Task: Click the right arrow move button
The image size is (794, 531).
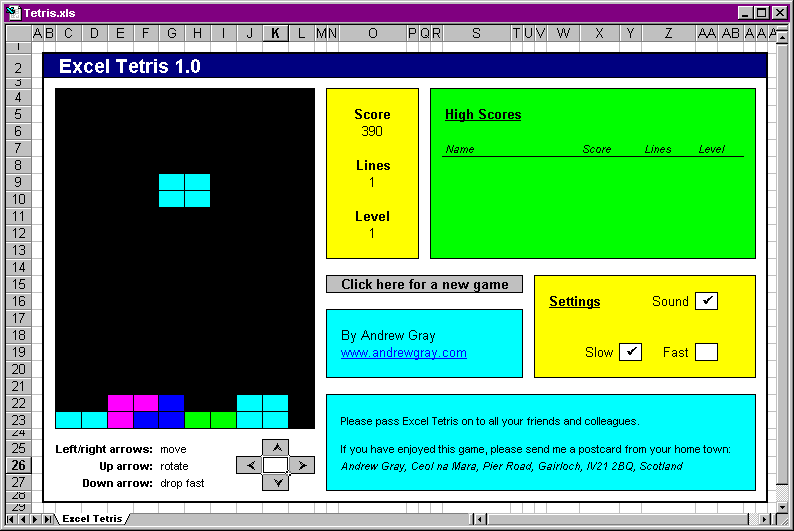Action: click(x=302, y=465)
